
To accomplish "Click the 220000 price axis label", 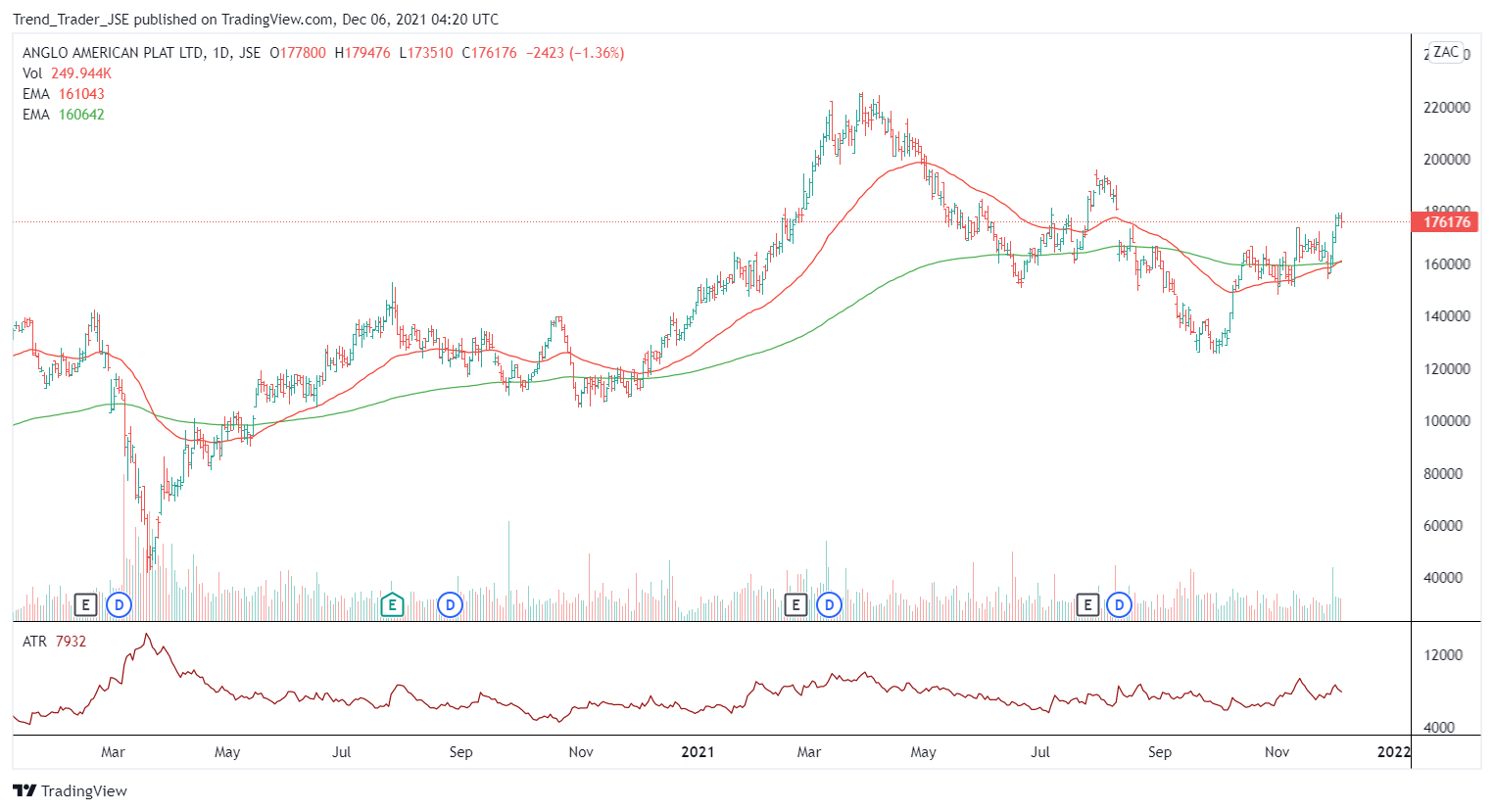I will 1446,107.
